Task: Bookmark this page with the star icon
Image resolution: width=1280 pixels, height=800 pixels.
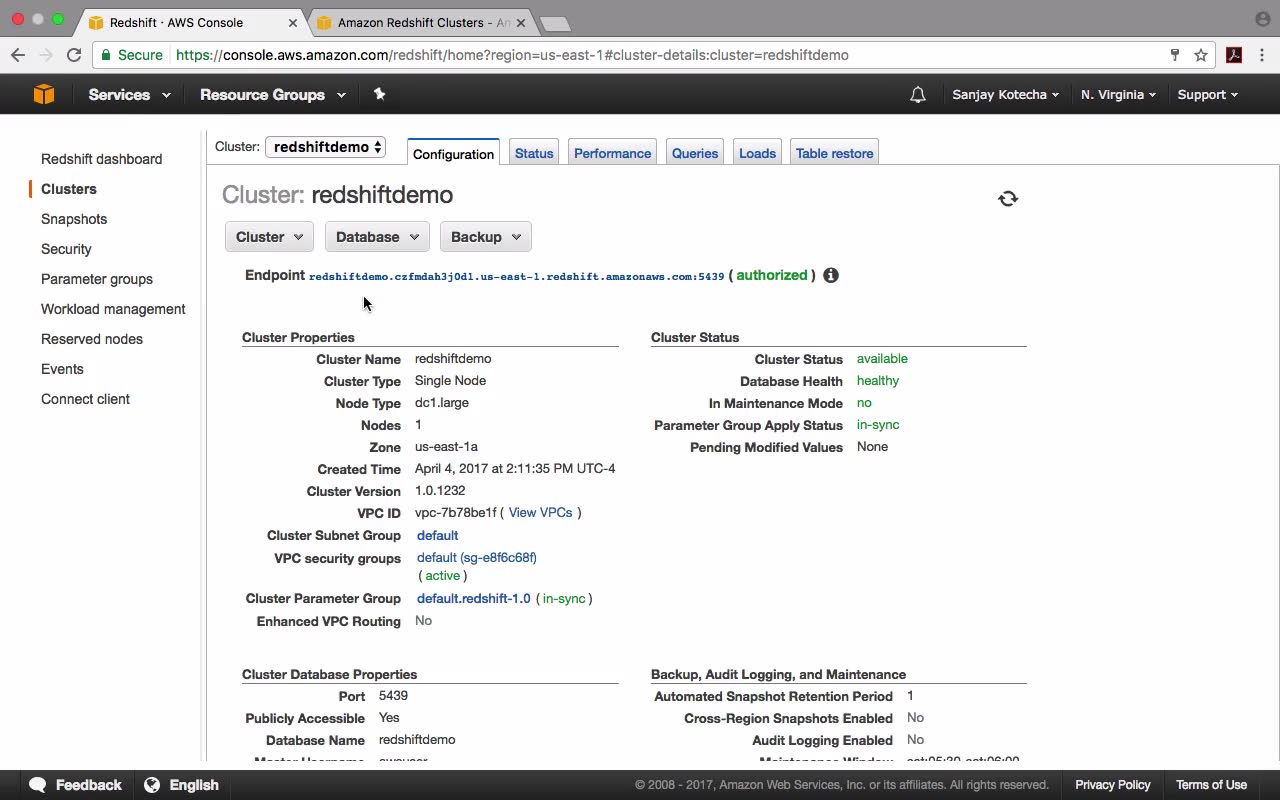Action: 1201,55
